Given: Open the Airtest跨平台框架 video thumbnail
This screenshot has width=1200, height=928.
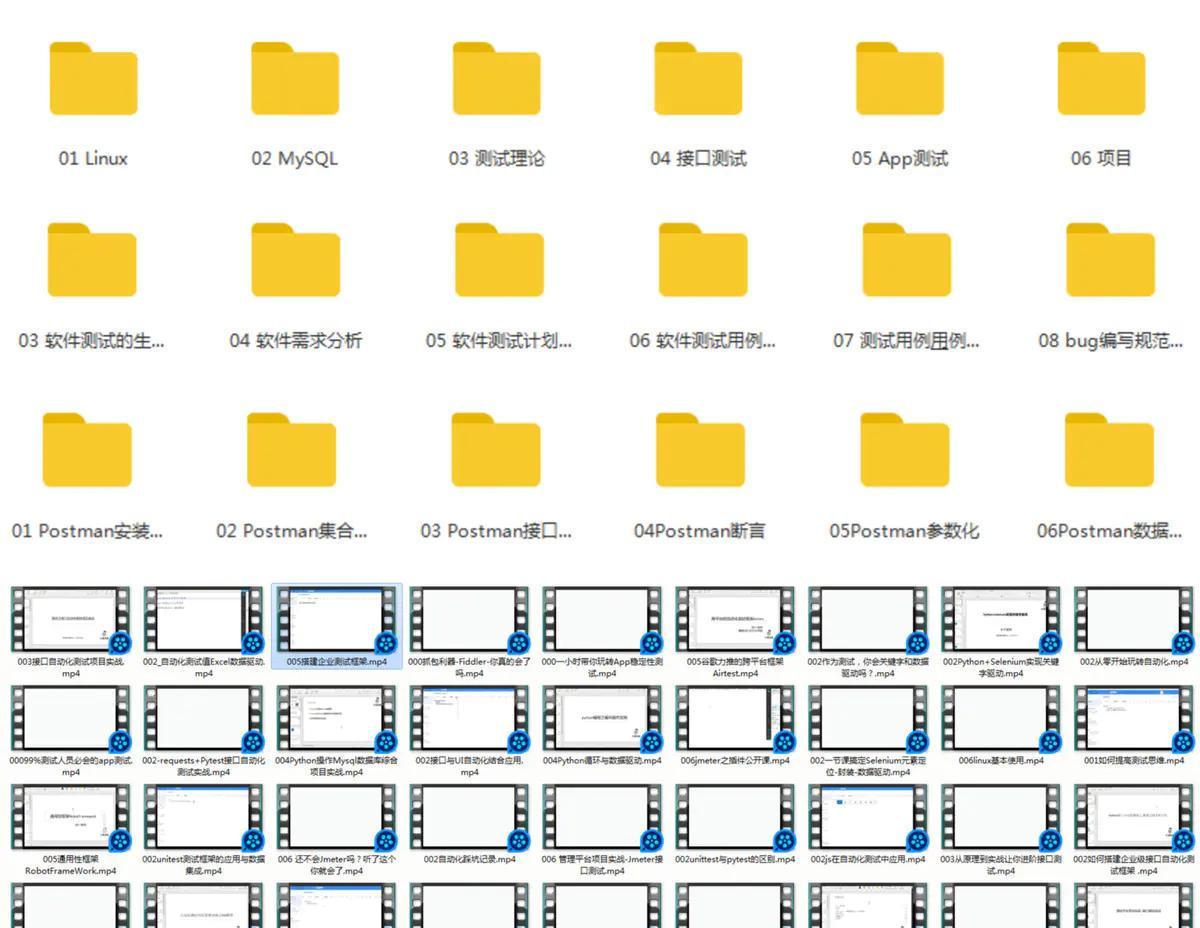Looking at the screenshot, I should point(736,619).
